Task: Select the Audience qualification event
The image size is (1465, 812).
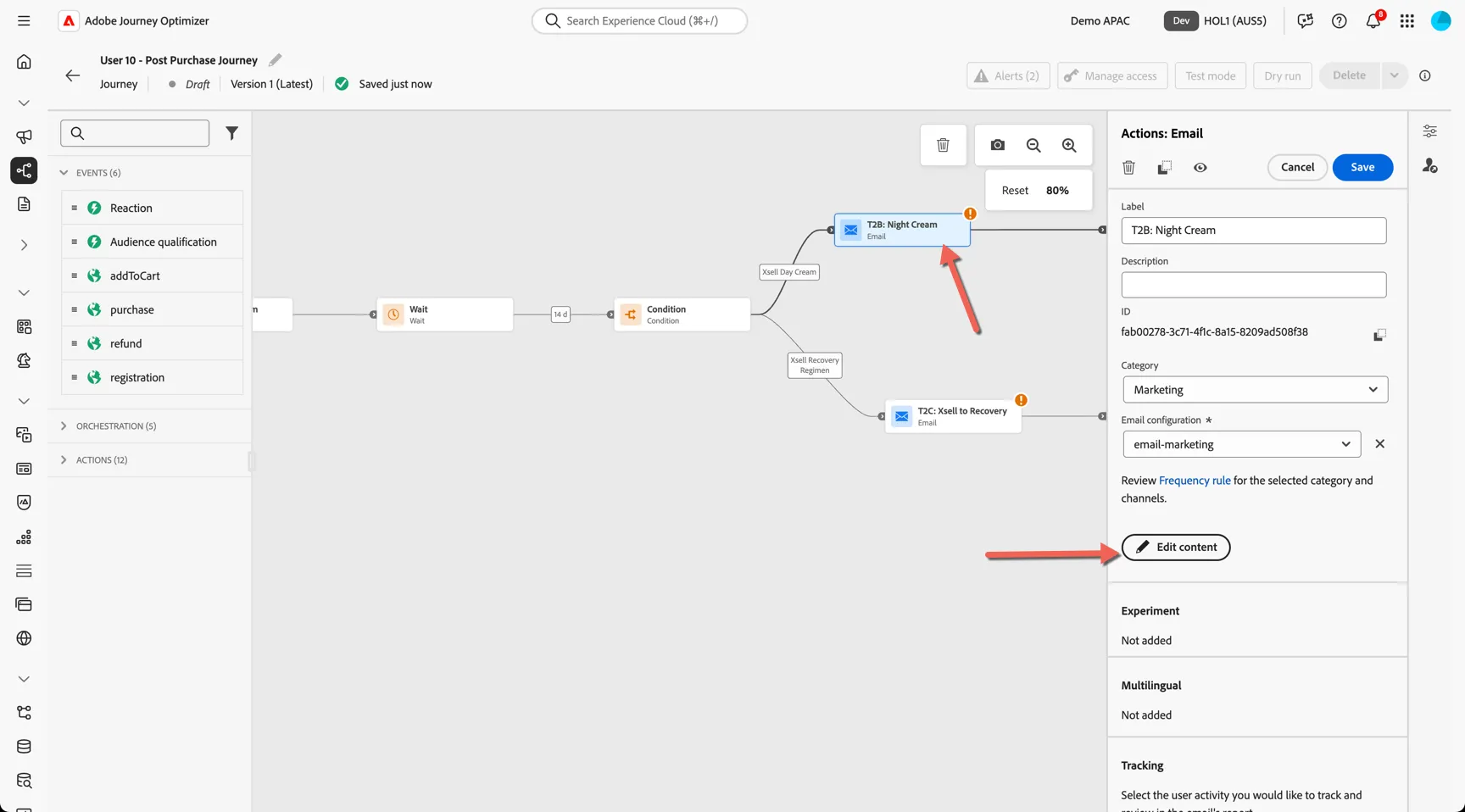Action: [x=153, y=242]
